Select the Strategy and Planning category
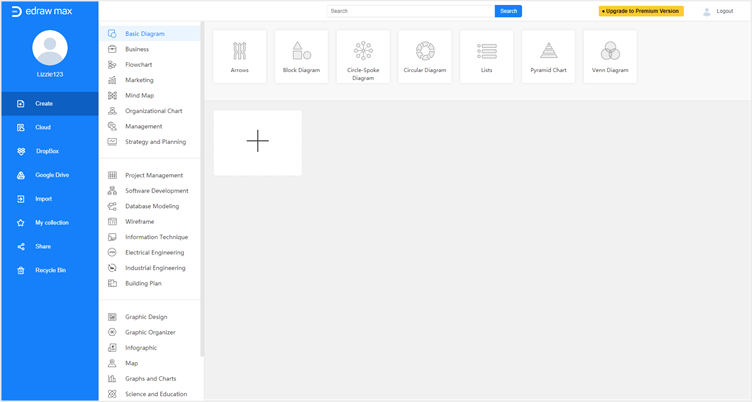Screen dimensions: 752x402 point(150,142)
